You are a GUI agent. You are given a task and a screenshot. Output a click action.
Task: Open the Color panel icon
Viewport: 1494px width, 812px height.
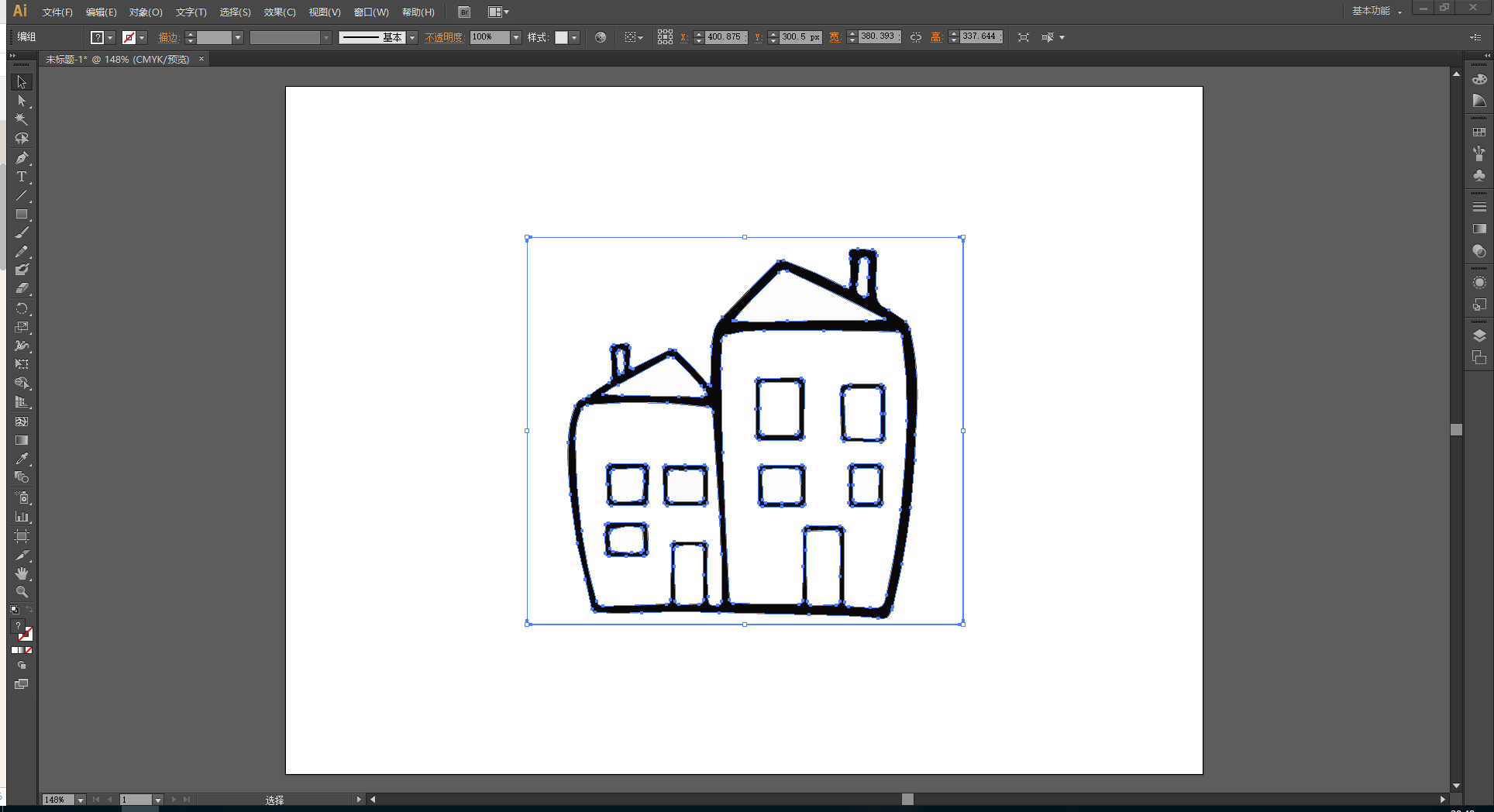pyautogui.click(x=1479, y=78)
